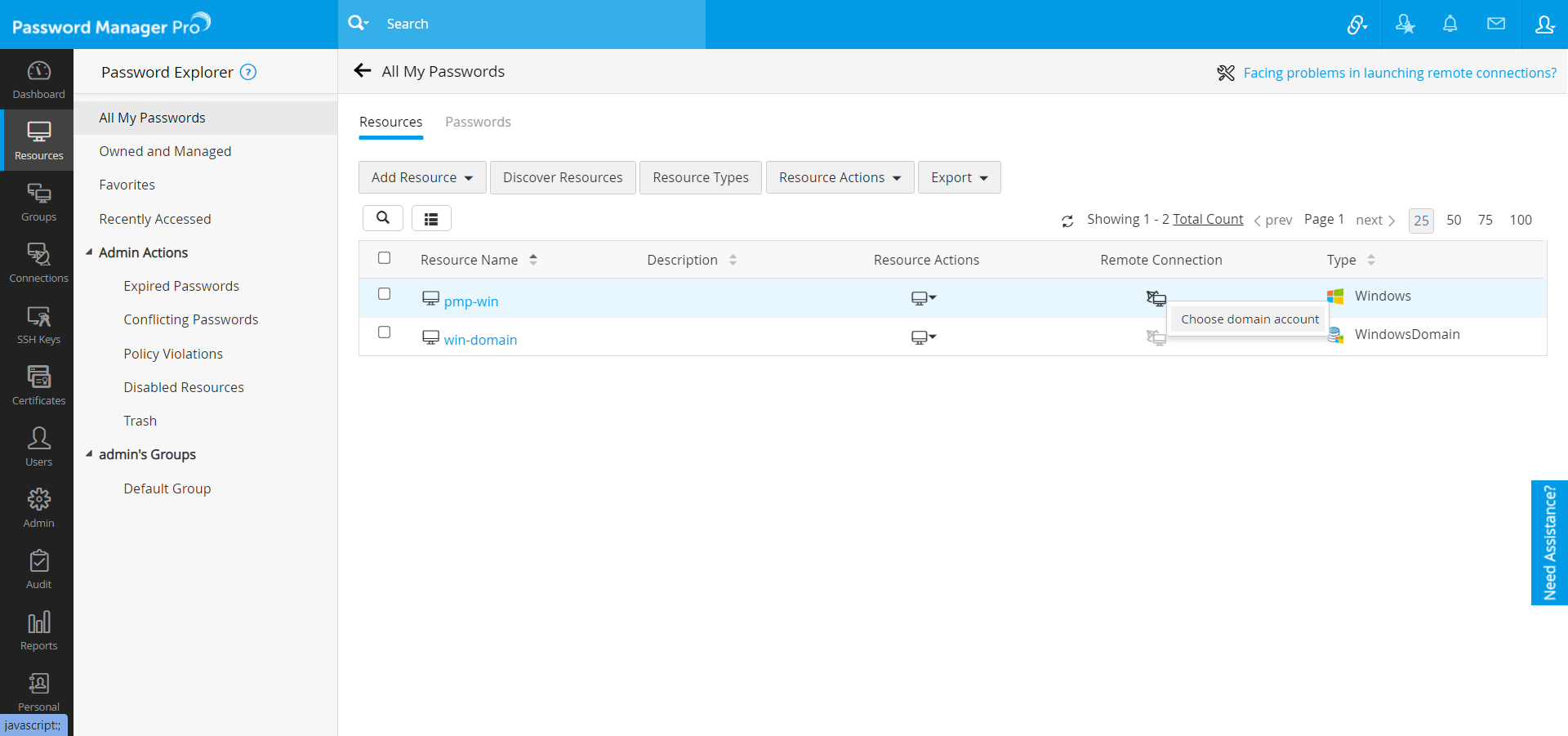Open the Dashboard icon in sidebar
The image size is (1568, 736).
click(38, 79)
